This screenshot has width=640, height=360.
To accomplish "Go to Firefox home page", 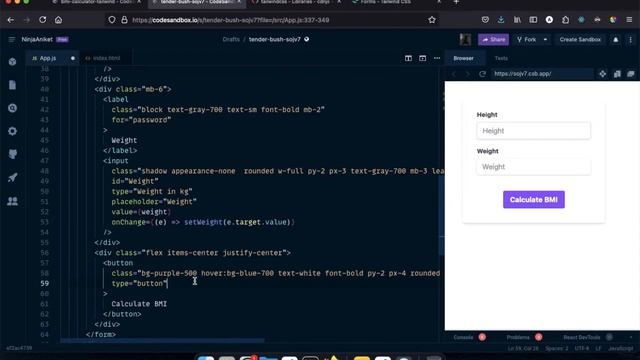I will [58, 20].
